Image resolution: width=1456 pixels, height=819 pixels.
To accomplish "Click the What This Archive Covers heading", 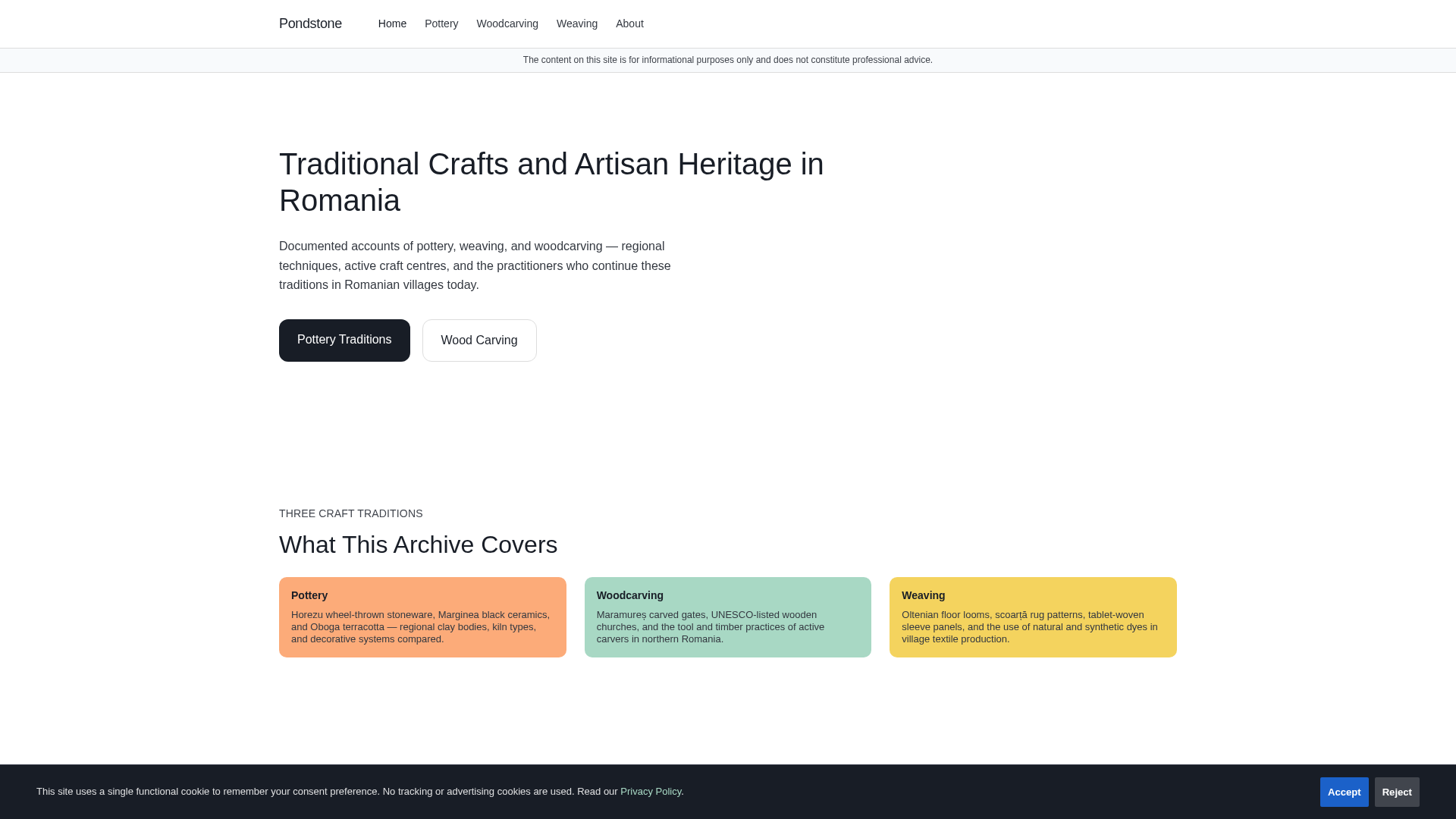I will point(418,544).
